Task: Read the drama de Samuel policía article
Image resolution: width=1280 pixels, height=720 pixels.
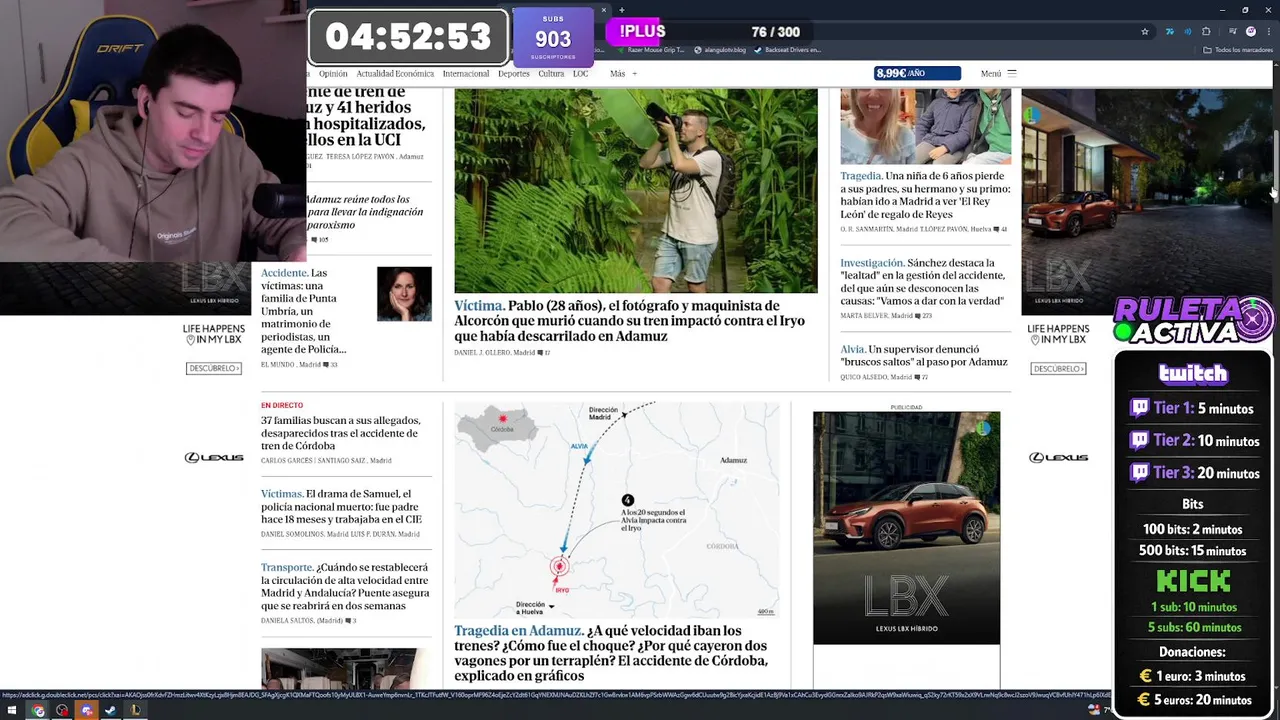Action: (341, 506)
